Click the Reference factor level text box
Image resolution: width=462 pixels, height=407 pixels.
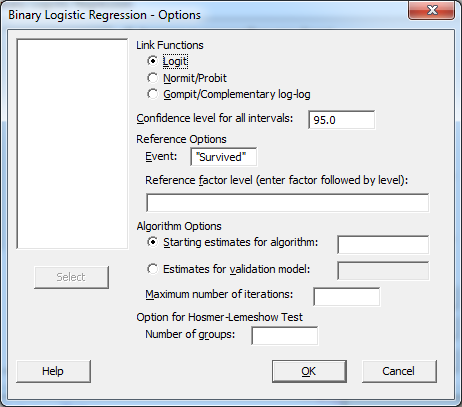click(x=288, y=203)
